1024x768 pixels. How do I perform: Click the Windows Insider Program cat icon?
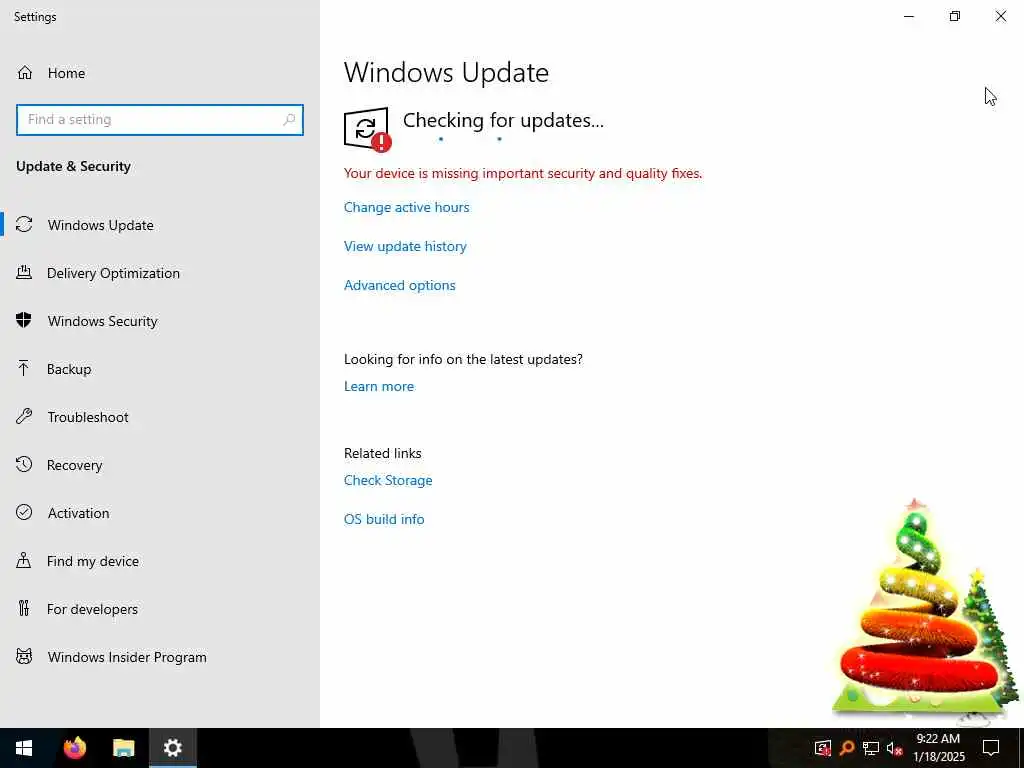pos(24,656)
